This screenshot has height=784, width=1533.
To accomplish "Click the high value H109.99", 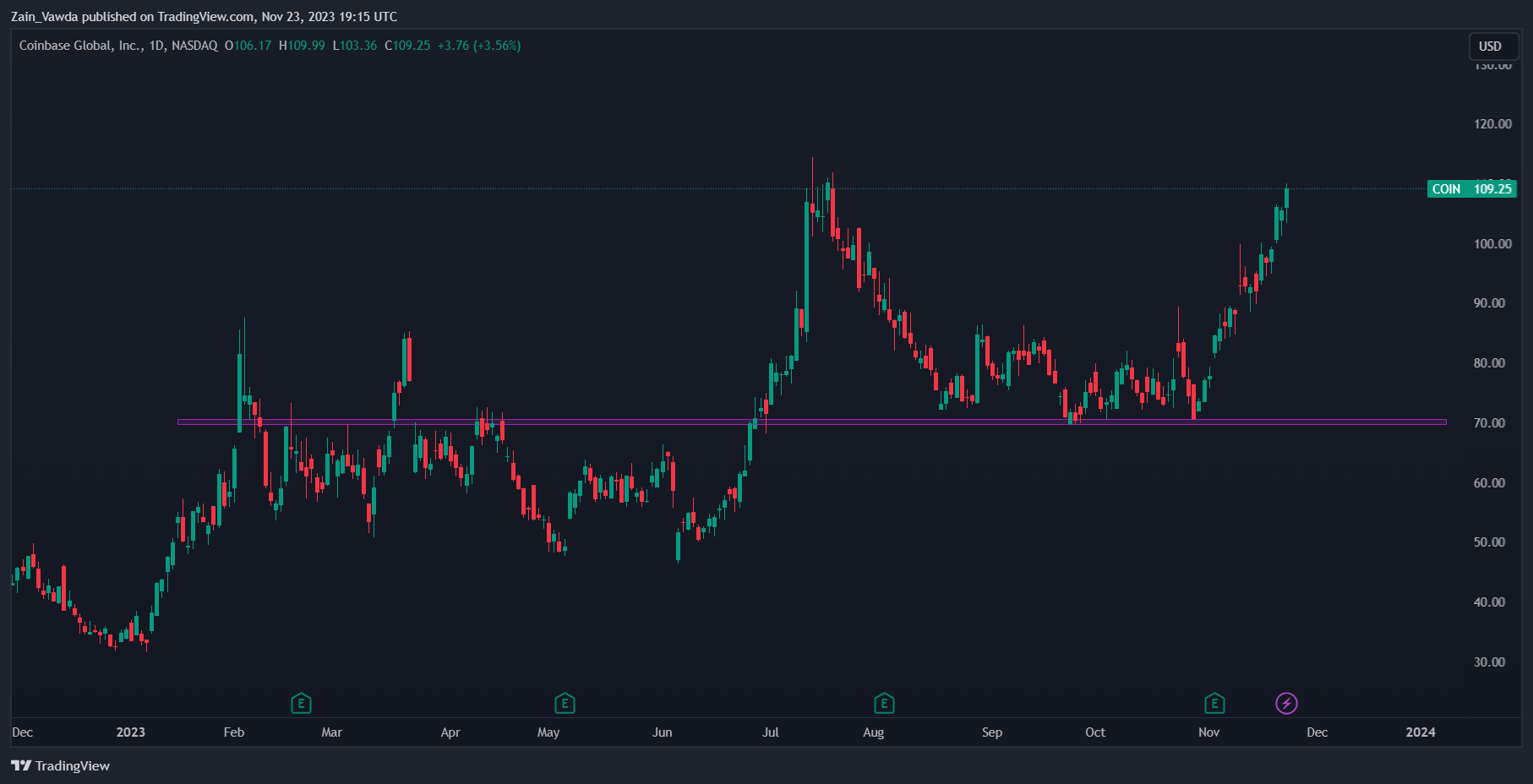I will (302, 46).
